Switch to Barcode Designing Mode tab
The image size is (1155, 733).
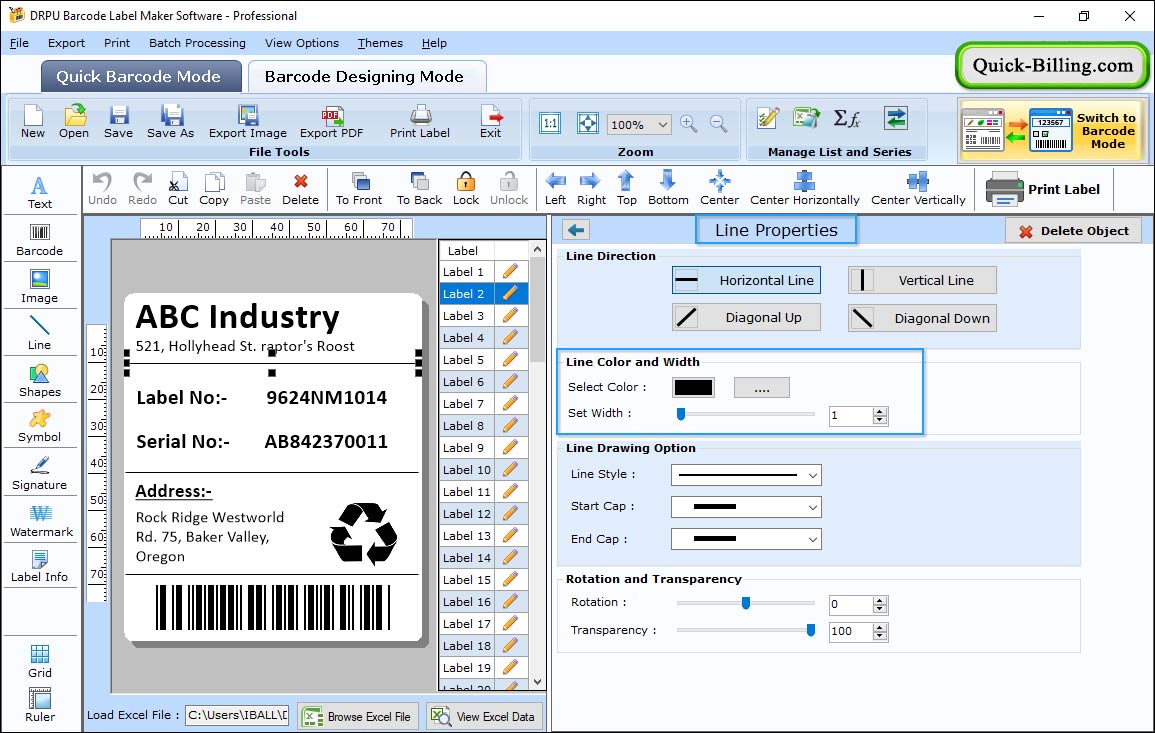tap(365, 77)
